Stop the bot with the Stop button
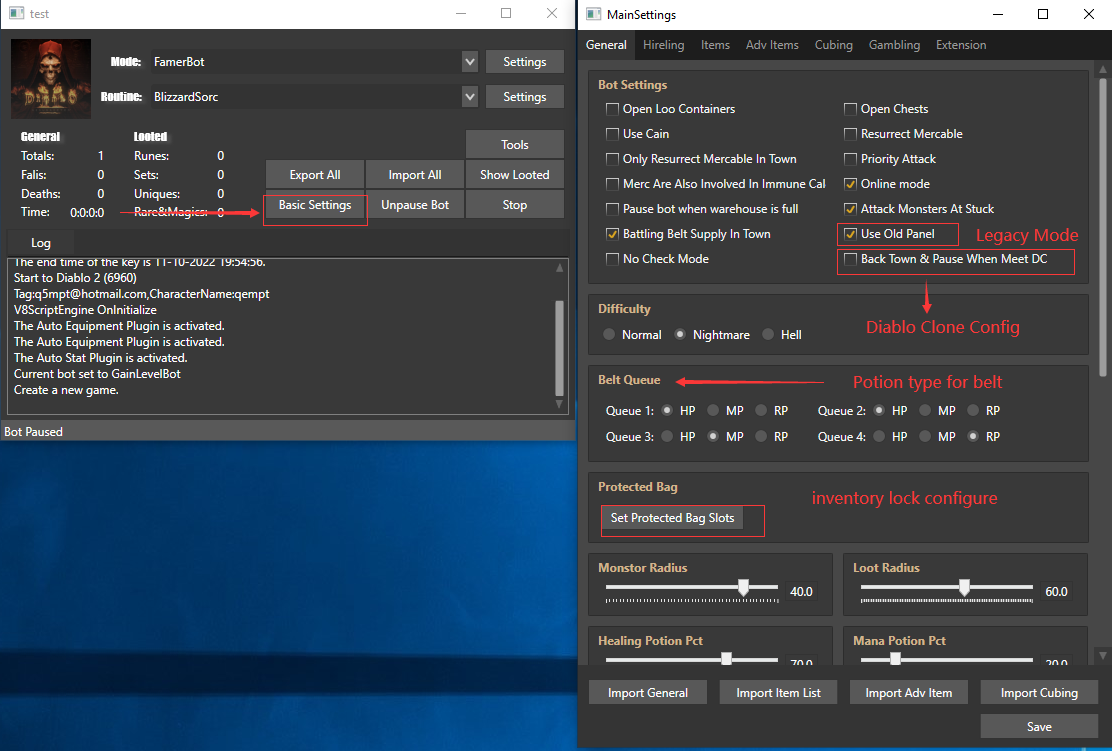Screen dimensions: 1112x751 515,205
